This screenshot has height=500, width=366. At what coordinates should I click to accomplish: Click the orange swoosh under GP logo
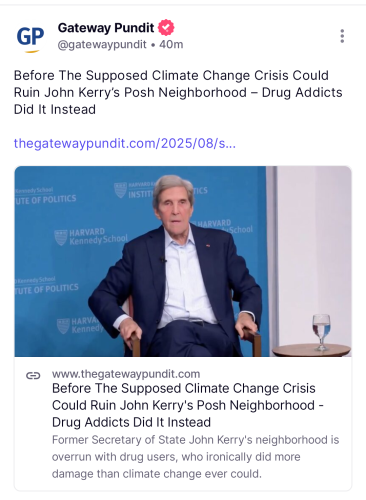[32, 52]
